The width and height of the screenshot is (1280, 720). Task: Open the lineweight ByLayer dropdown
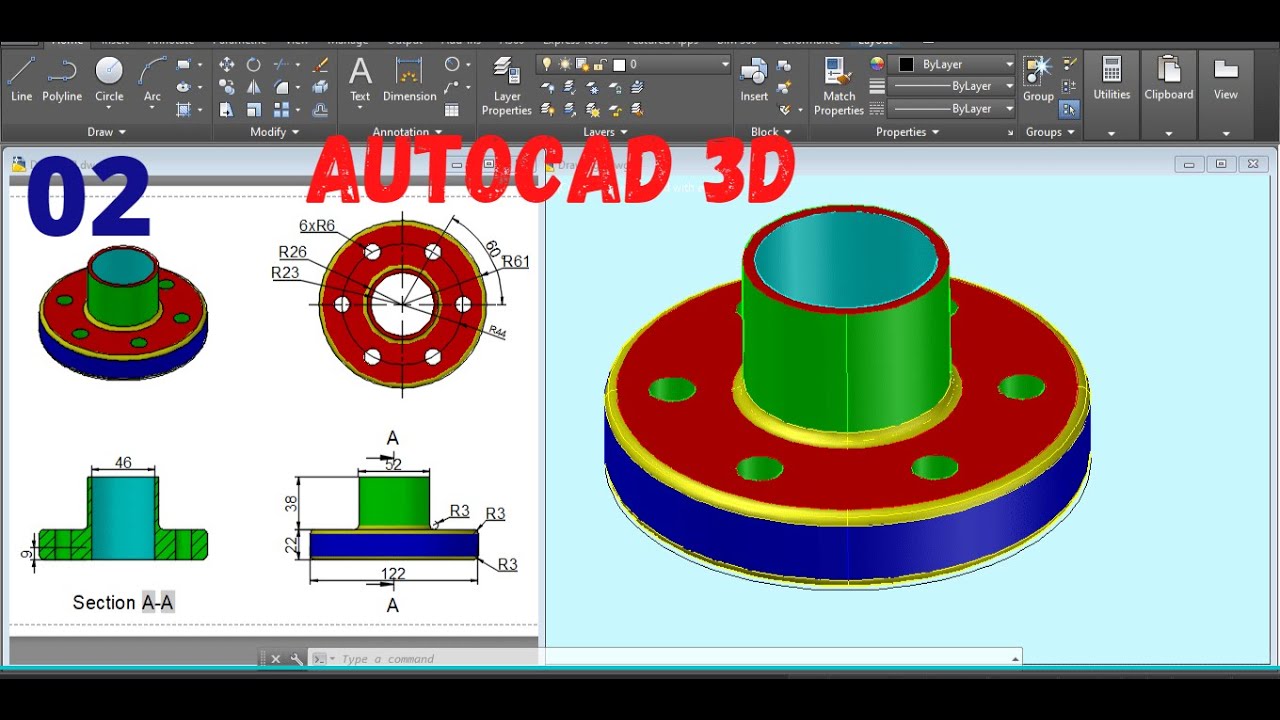[x=1009, y=86]
